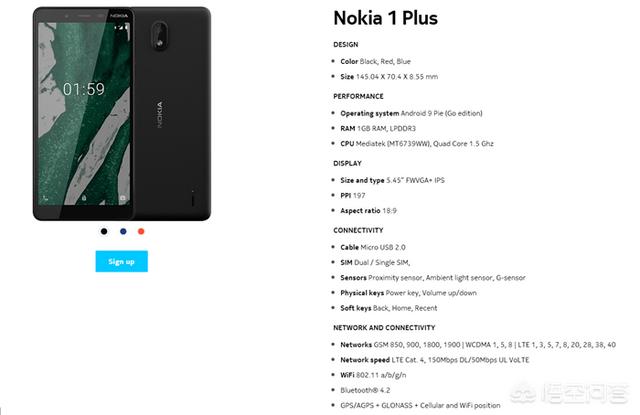Click the PERFORMANCE section heading
This screenshot has height=415, width=640.
358,96
